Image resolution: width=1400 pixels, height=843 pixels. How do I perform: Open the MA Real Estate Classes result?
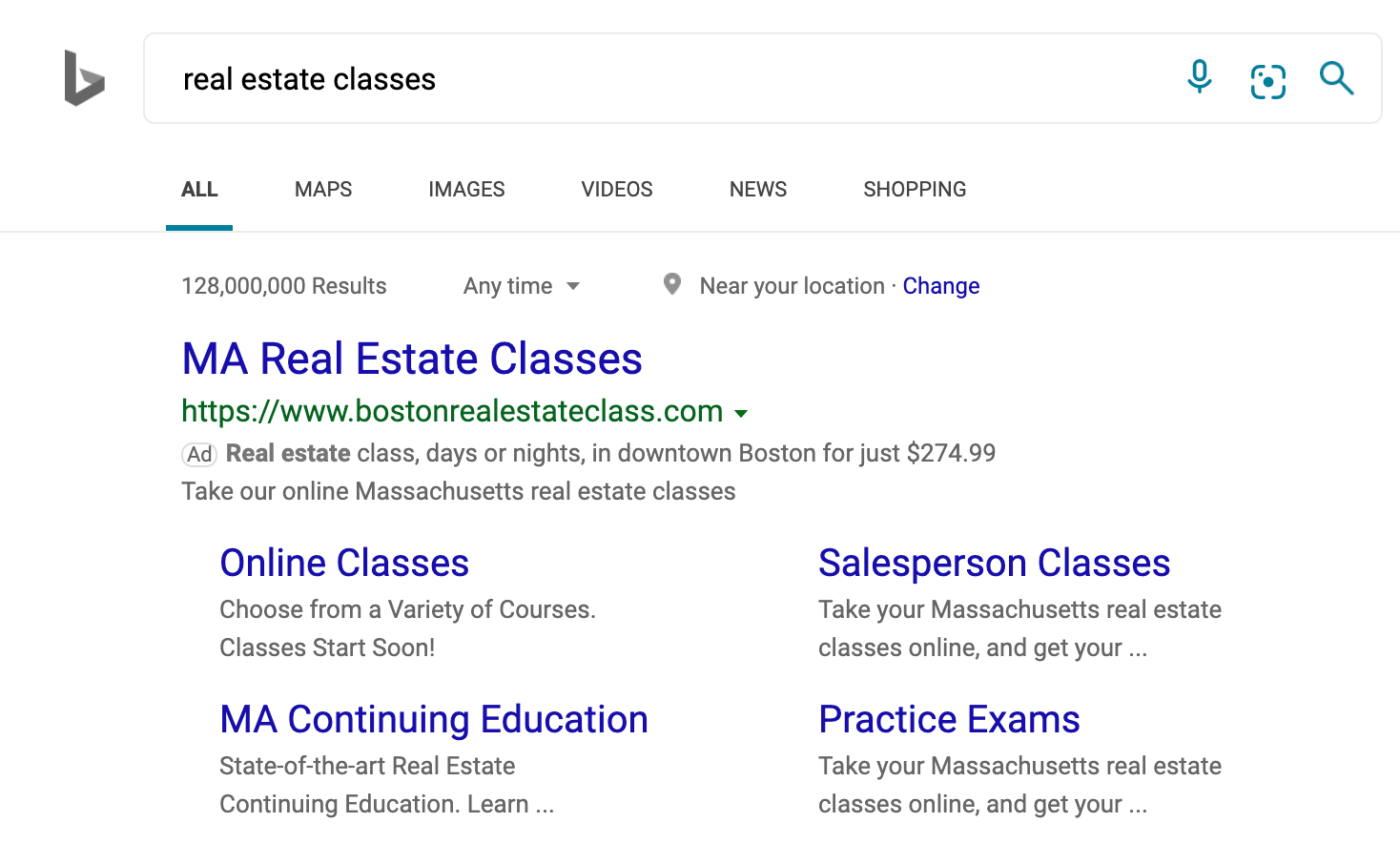point(412,360)
